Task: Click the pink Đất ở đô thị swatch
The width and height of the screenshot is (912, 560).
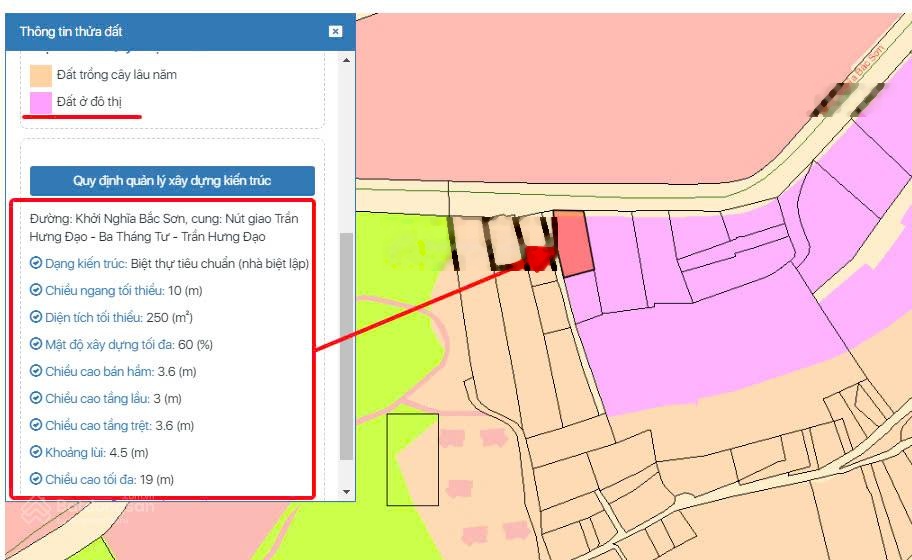Action: click(41, 102)
